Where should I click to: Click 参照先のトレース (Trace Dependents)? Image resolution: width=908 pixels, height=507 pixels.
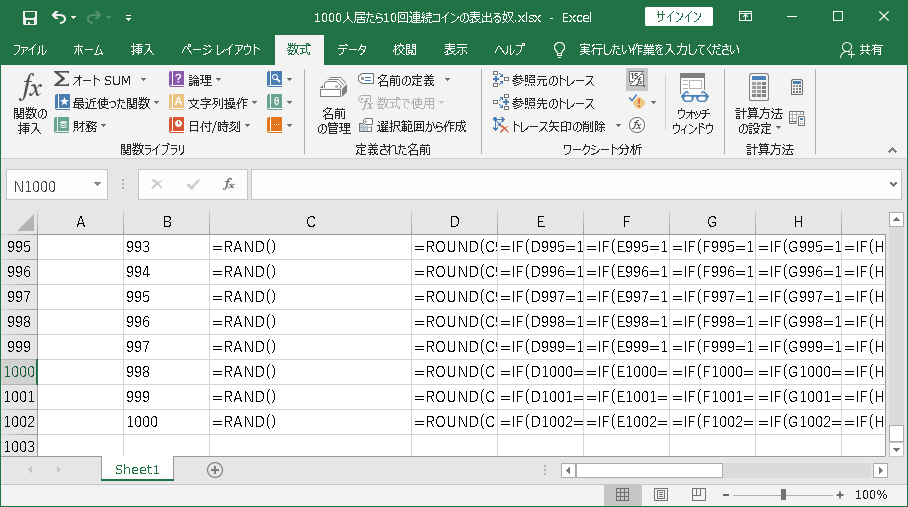[544, 103]
